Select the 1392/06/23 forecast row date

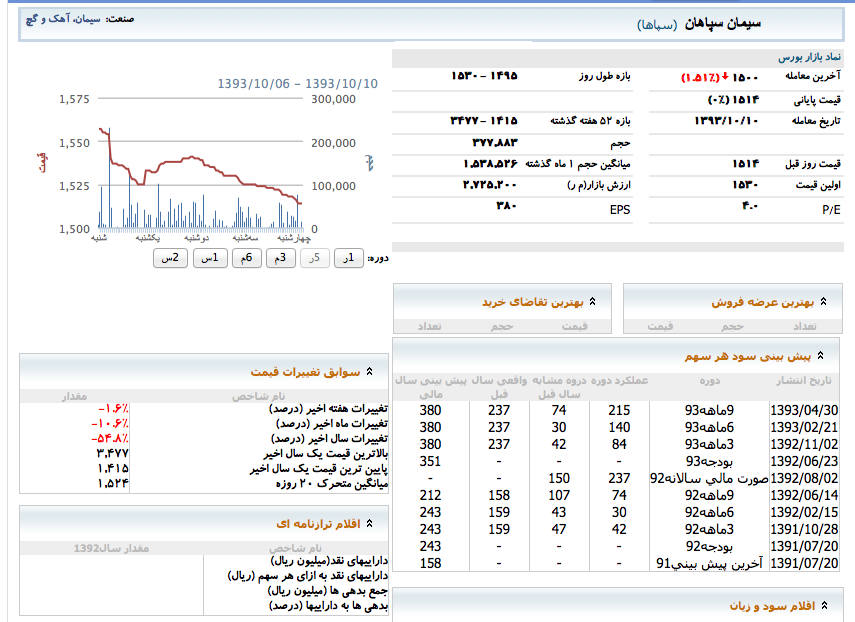click(804, 461)
